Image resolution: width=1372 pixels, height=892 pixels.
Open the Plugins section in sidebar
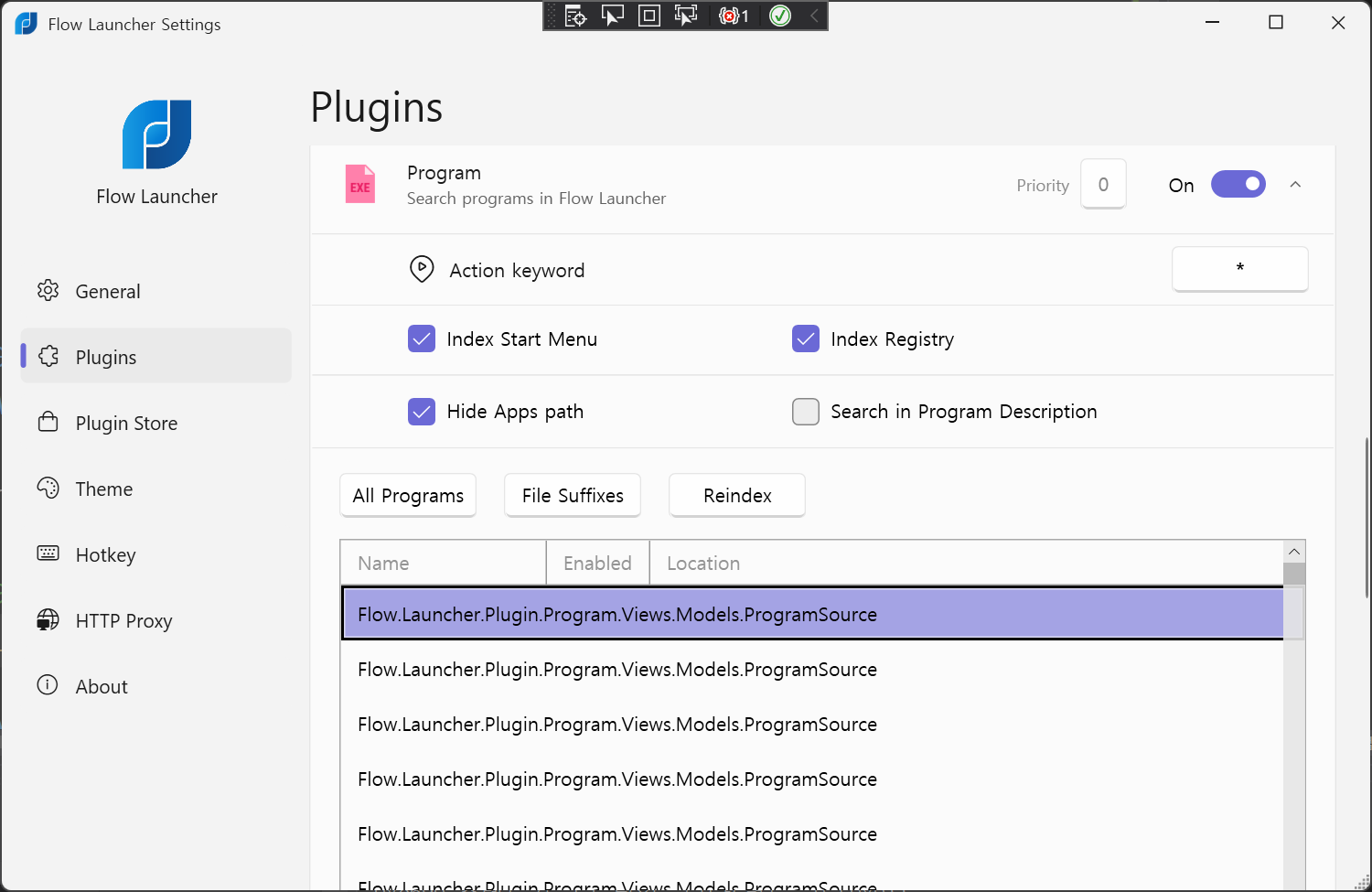[156, 356]
